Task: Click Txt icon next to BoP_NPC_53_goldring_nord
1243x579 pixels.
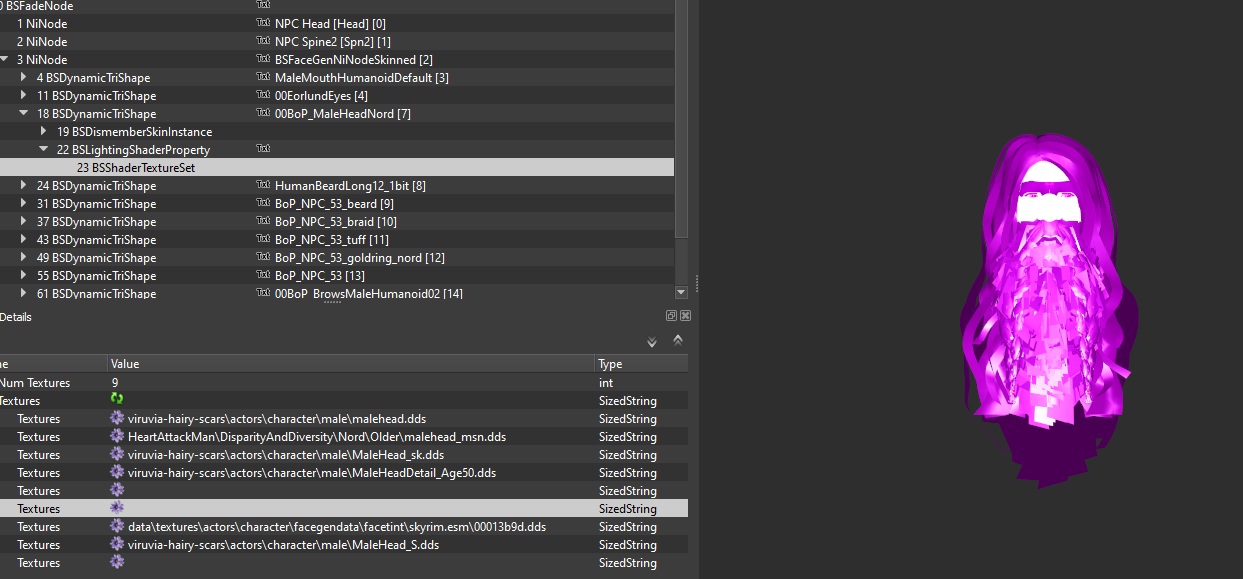Action: (263, 256)
